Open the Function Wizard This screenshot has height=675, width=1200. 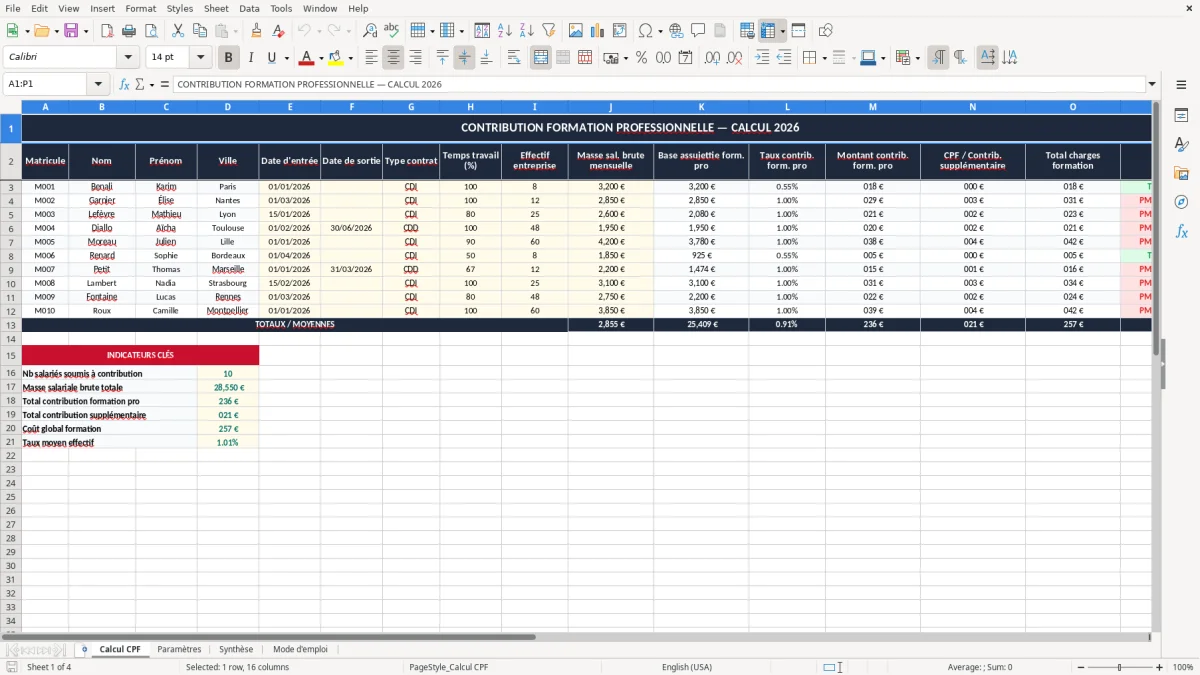pos(124,84)
